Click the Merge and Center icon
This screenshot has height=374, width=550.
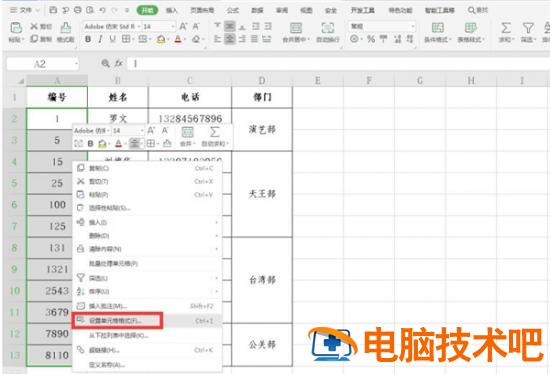click(x=296, y=27)
